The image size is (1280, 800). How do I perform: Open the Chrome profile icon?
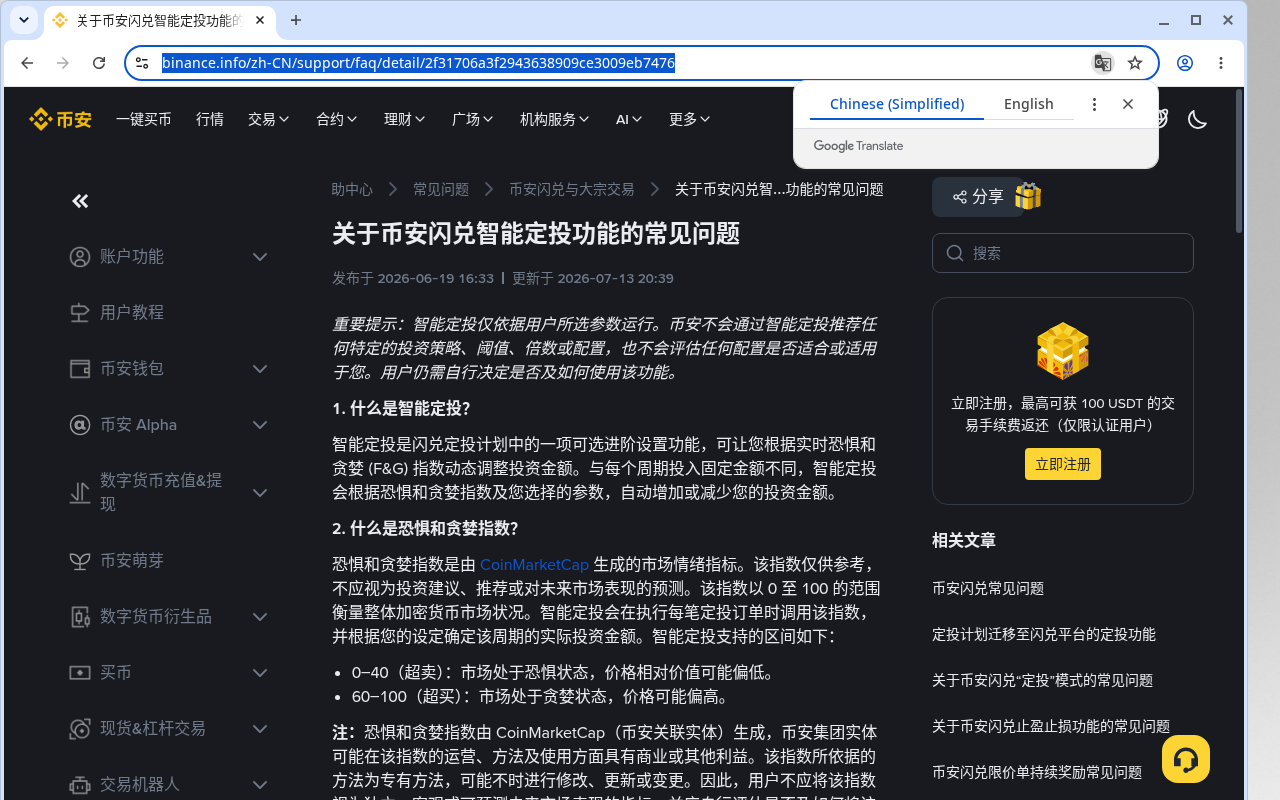pos(1185,63)
